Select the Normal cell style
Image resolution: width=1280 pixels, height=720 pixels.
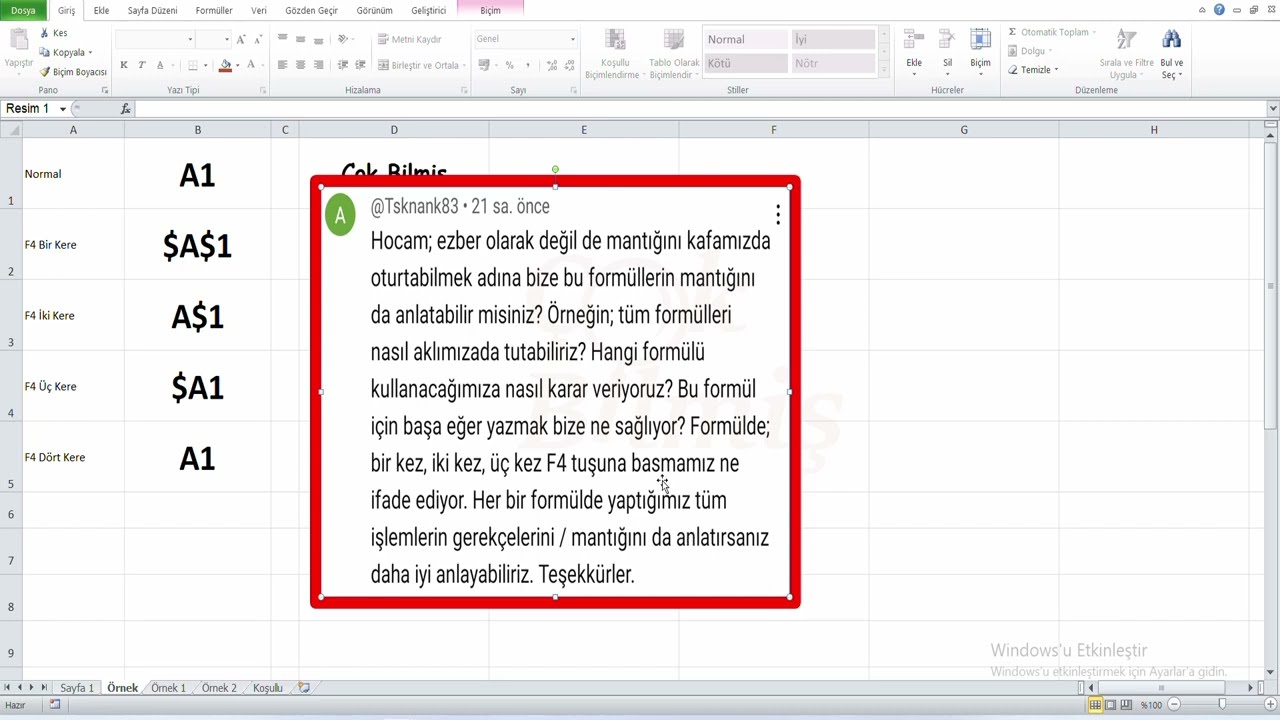[746, 39]
